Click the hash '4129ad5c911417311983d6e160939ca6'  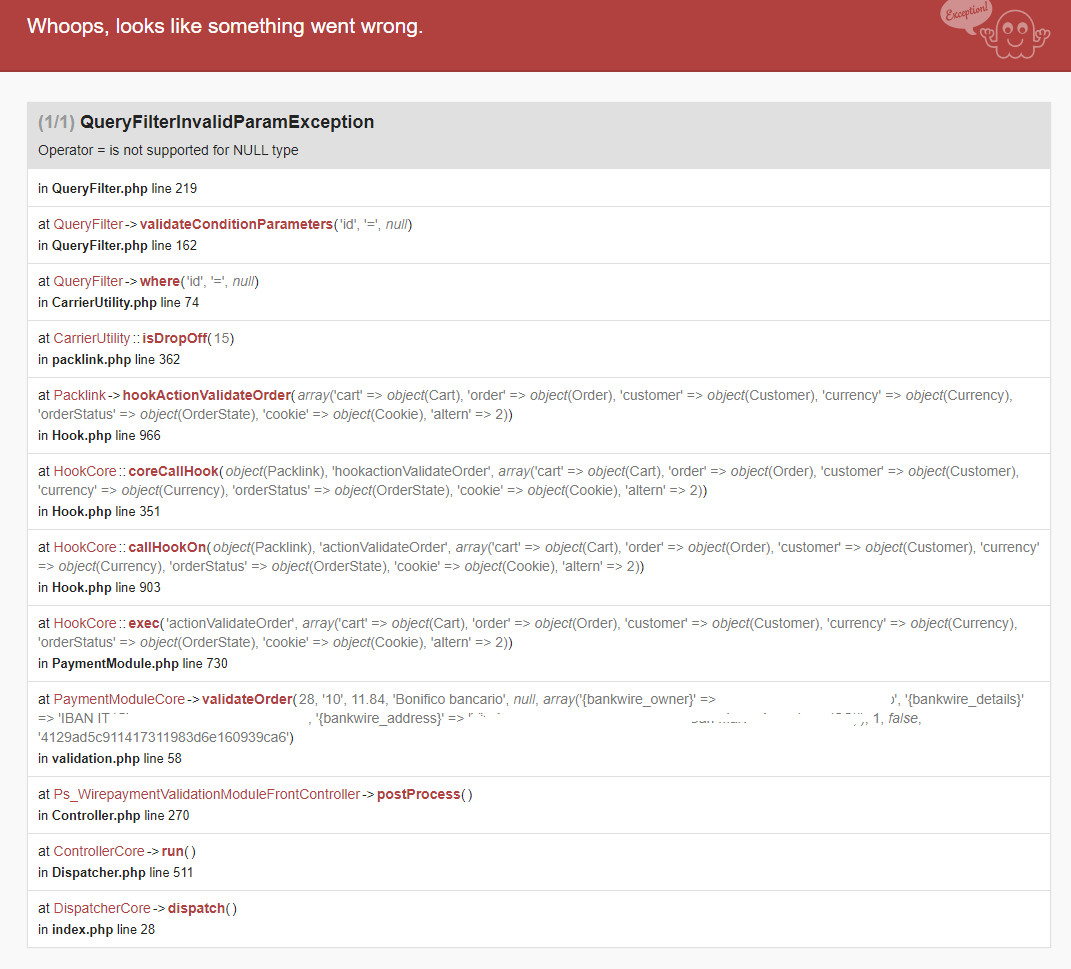tap(165, 738)
